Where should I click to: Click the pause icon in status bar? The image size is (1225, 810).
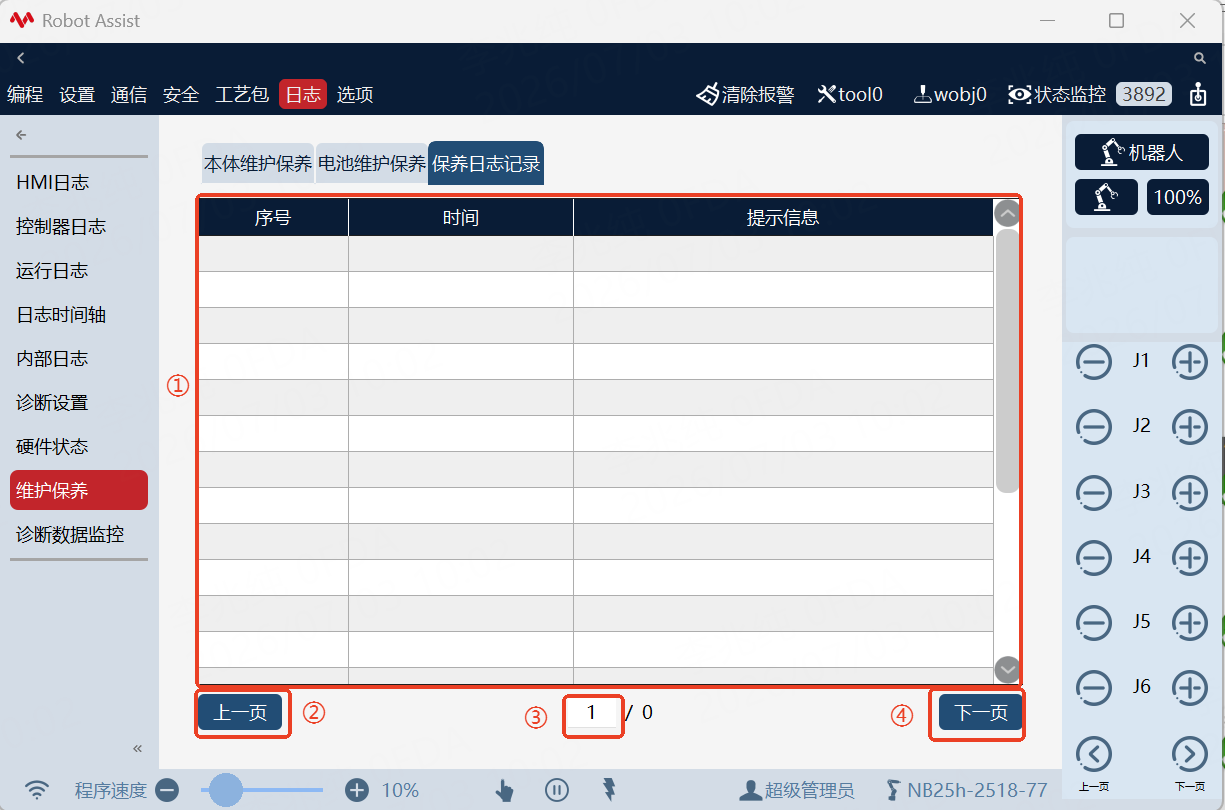click(557, 790)
